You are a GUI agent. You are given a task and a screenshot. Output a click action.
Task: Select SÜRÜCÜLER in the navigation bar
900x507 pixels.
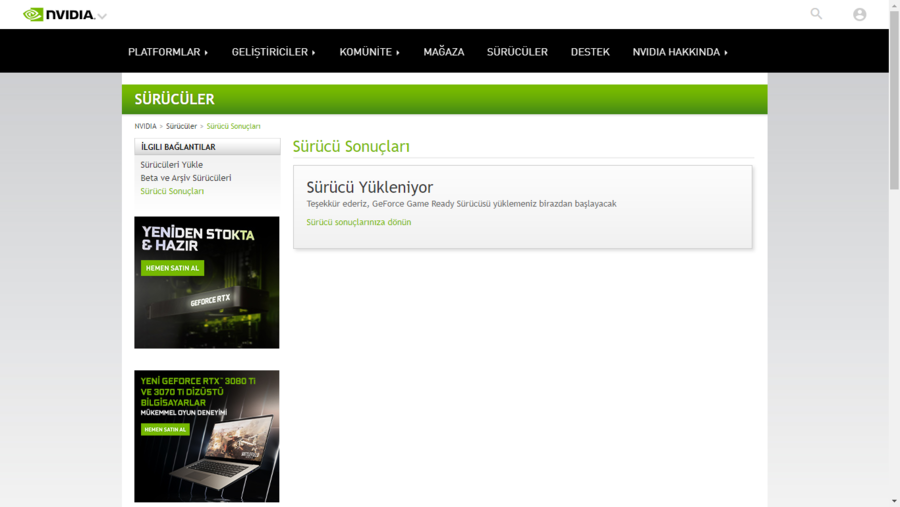pos(517,52)
